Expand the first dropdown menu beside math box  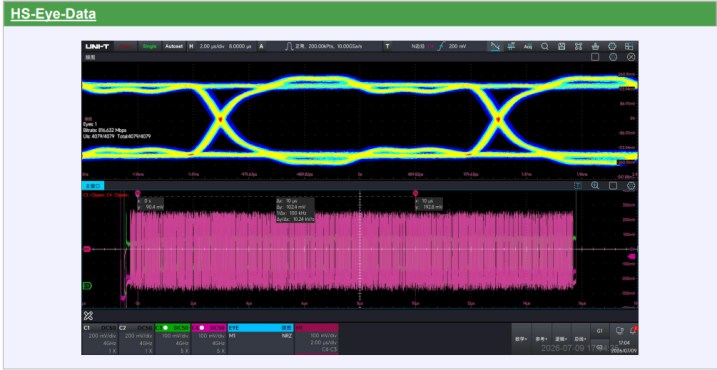(x=521, y=339)
